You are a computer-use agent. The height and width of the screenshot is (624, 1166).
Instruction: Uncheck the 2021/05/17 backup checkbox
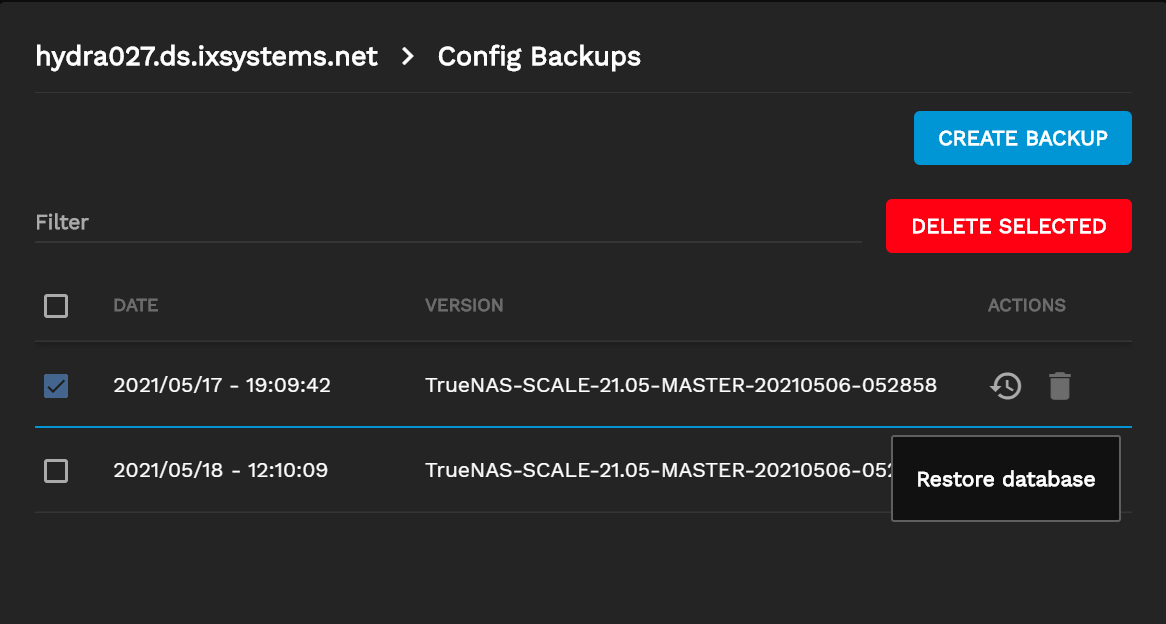pyautogui.click(x=56, y=386)
